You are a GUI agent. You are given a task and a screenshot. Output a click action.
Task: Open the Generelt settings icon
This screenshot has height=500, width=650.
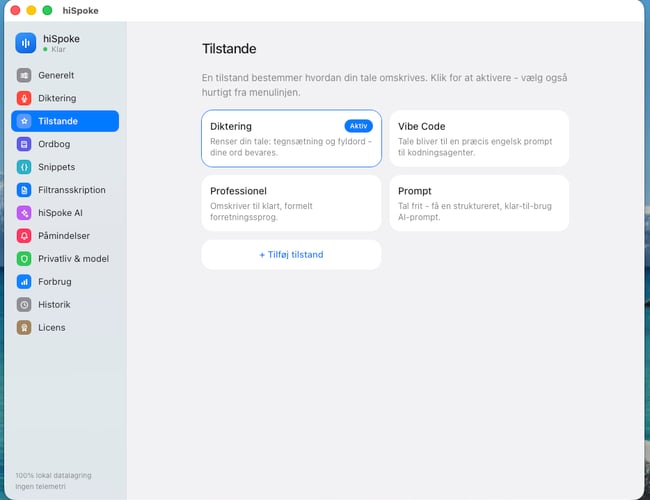pos(24,75)
